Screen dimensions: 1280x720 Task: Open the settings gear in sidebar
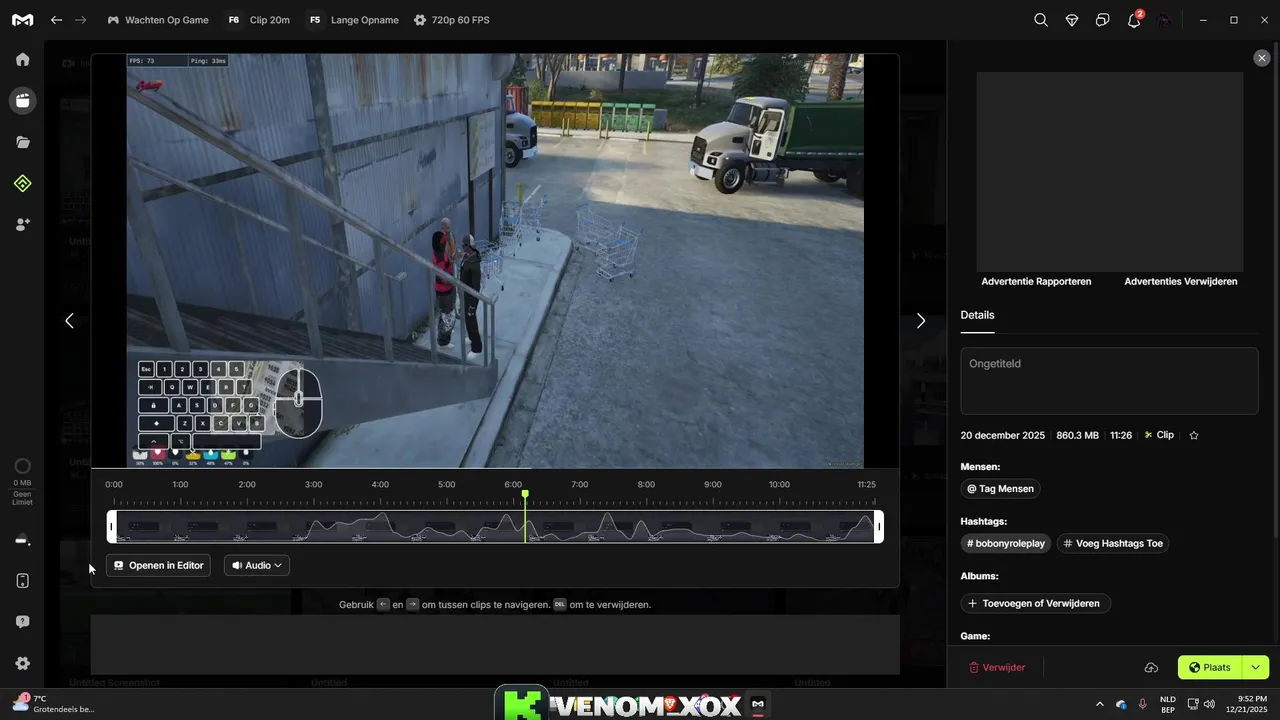tap(22, 663)
